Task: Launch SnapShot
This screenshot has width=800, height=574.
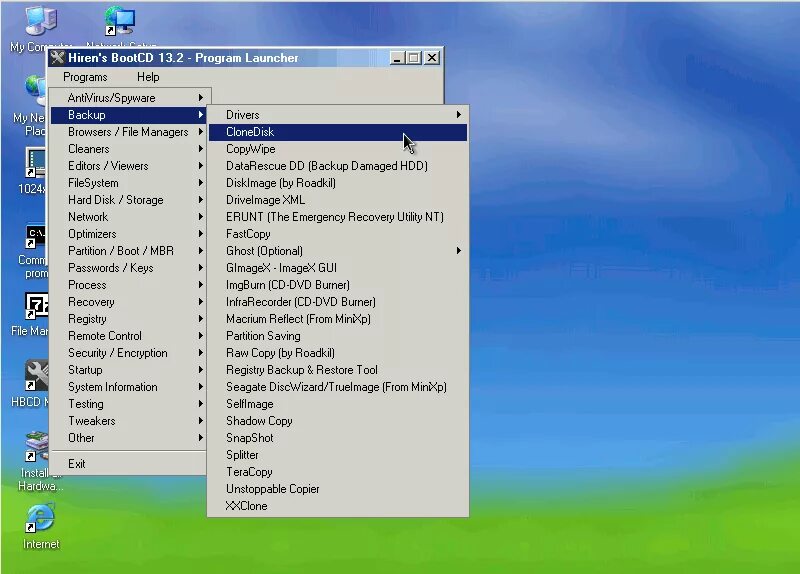Action: point(338,438)
